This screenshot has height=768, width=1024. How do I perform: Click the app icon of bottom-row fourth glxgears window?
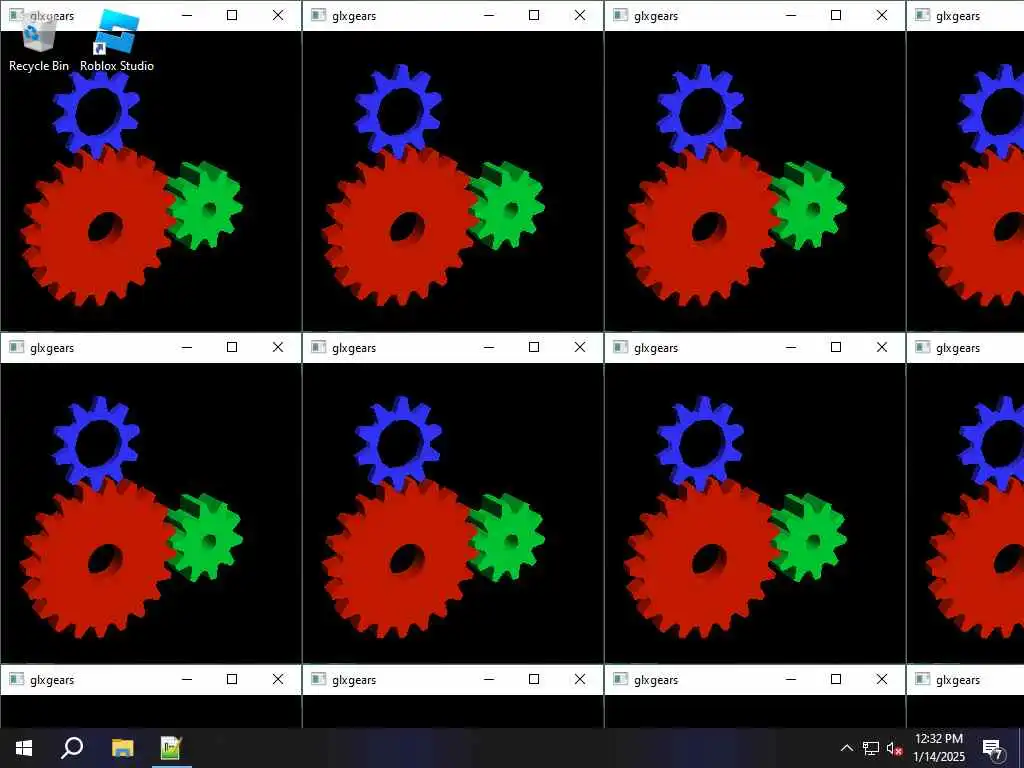coord(922,679)
